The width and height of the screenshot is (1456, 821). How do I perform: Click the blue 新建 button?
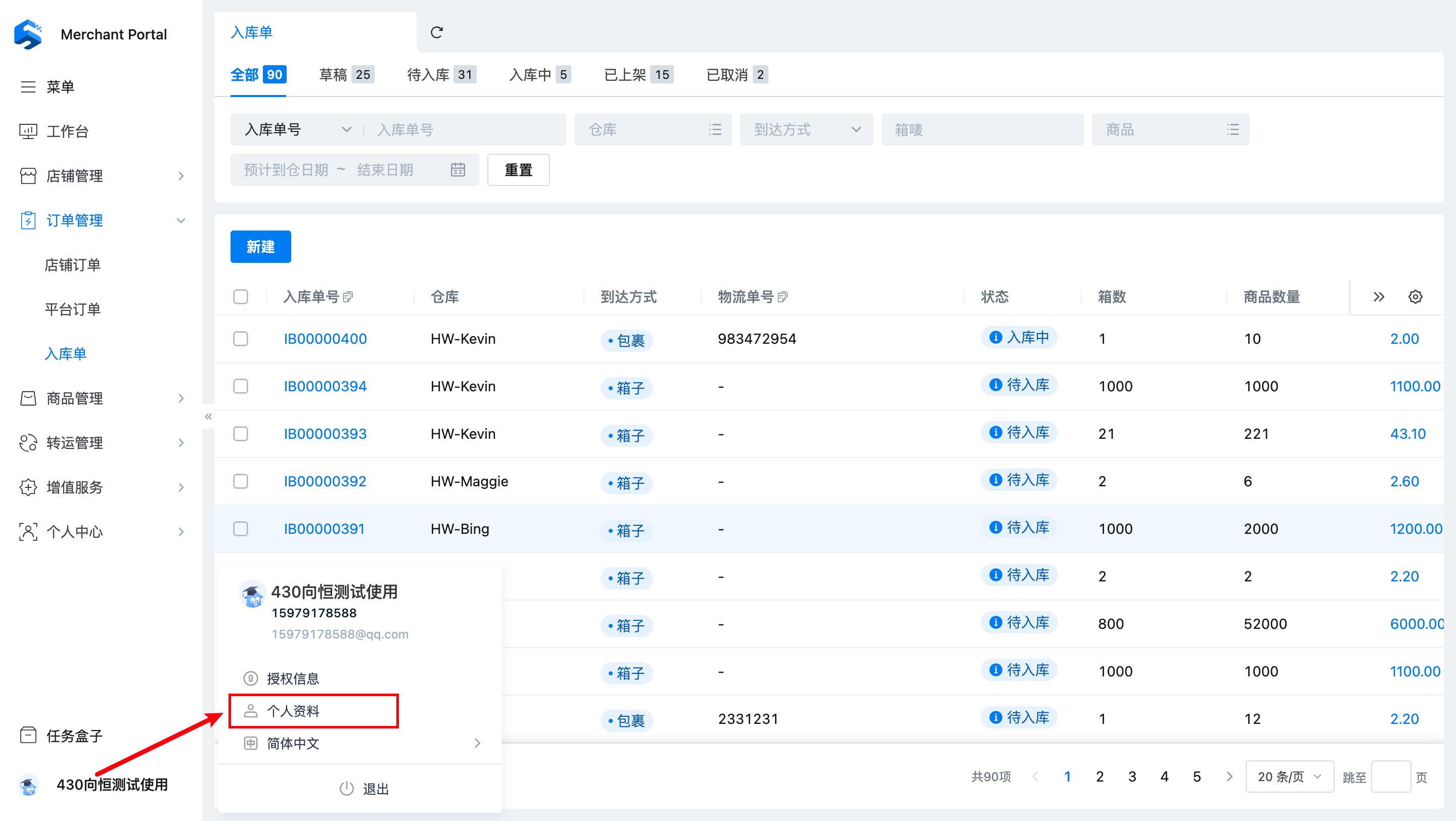(260, 246)
